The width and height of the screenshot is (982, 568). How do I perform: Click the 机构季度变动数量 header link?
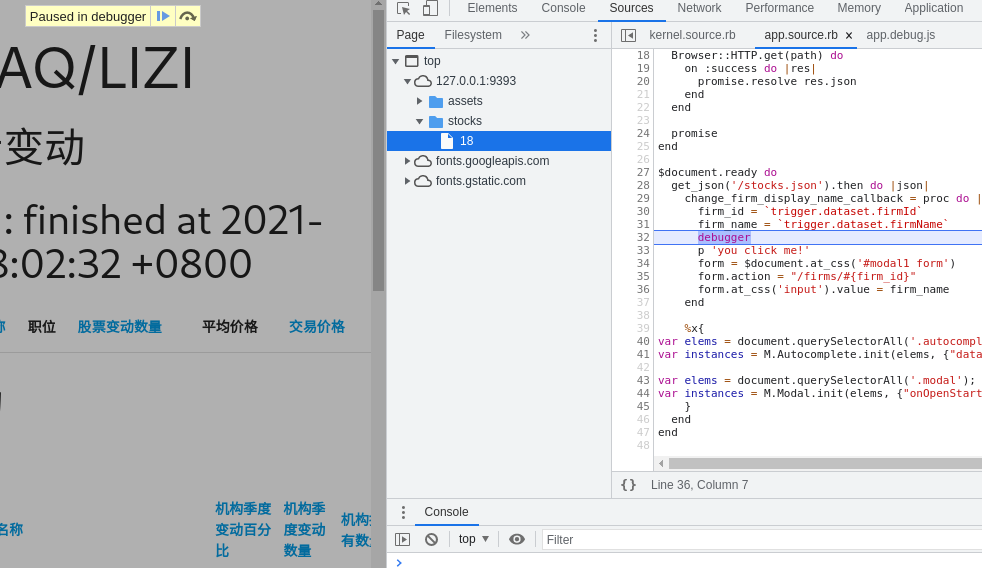304,530
